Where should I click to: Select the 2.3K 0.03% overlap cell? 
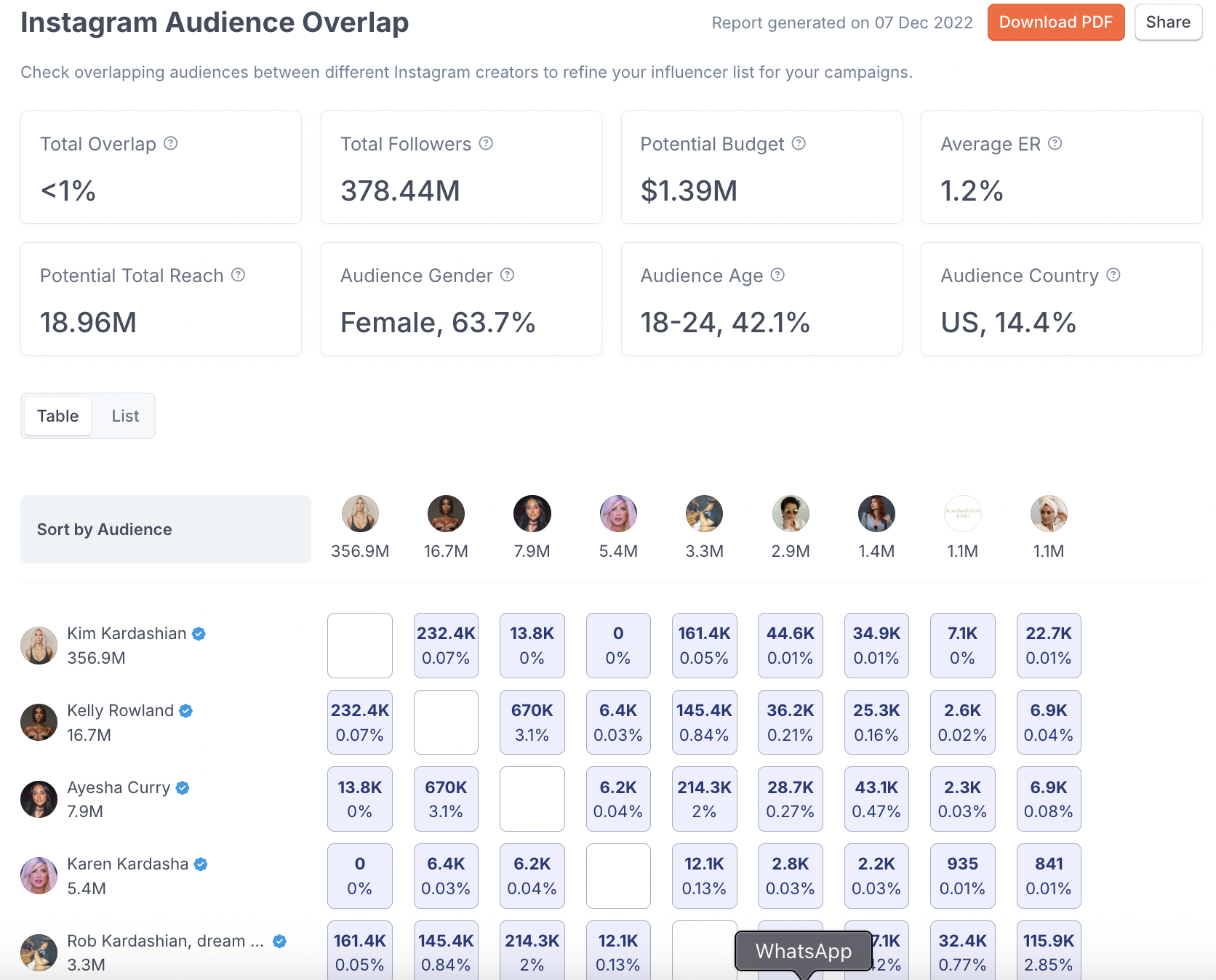(963, 799)
